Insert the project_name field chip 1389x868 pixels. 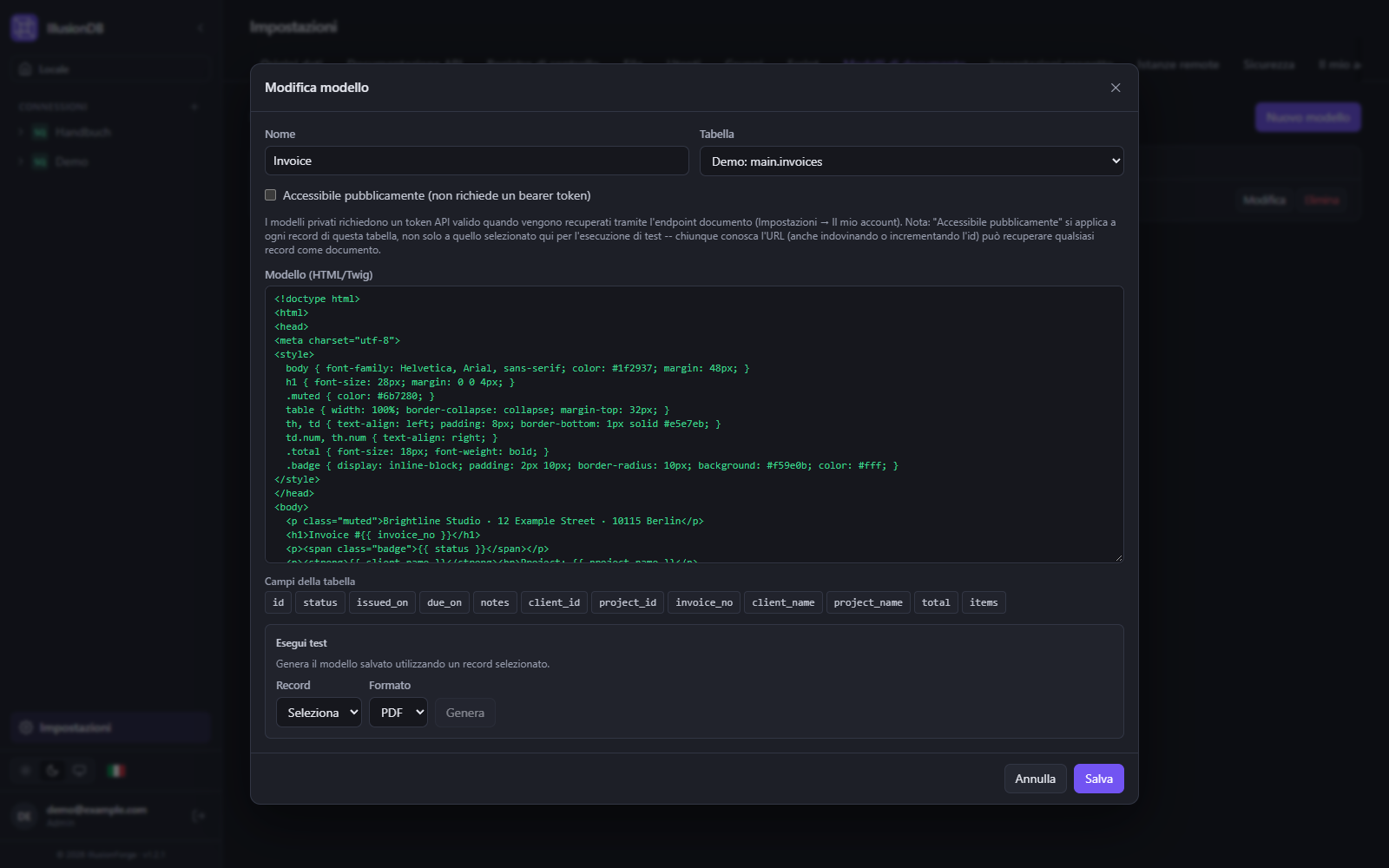pos(868,602)
